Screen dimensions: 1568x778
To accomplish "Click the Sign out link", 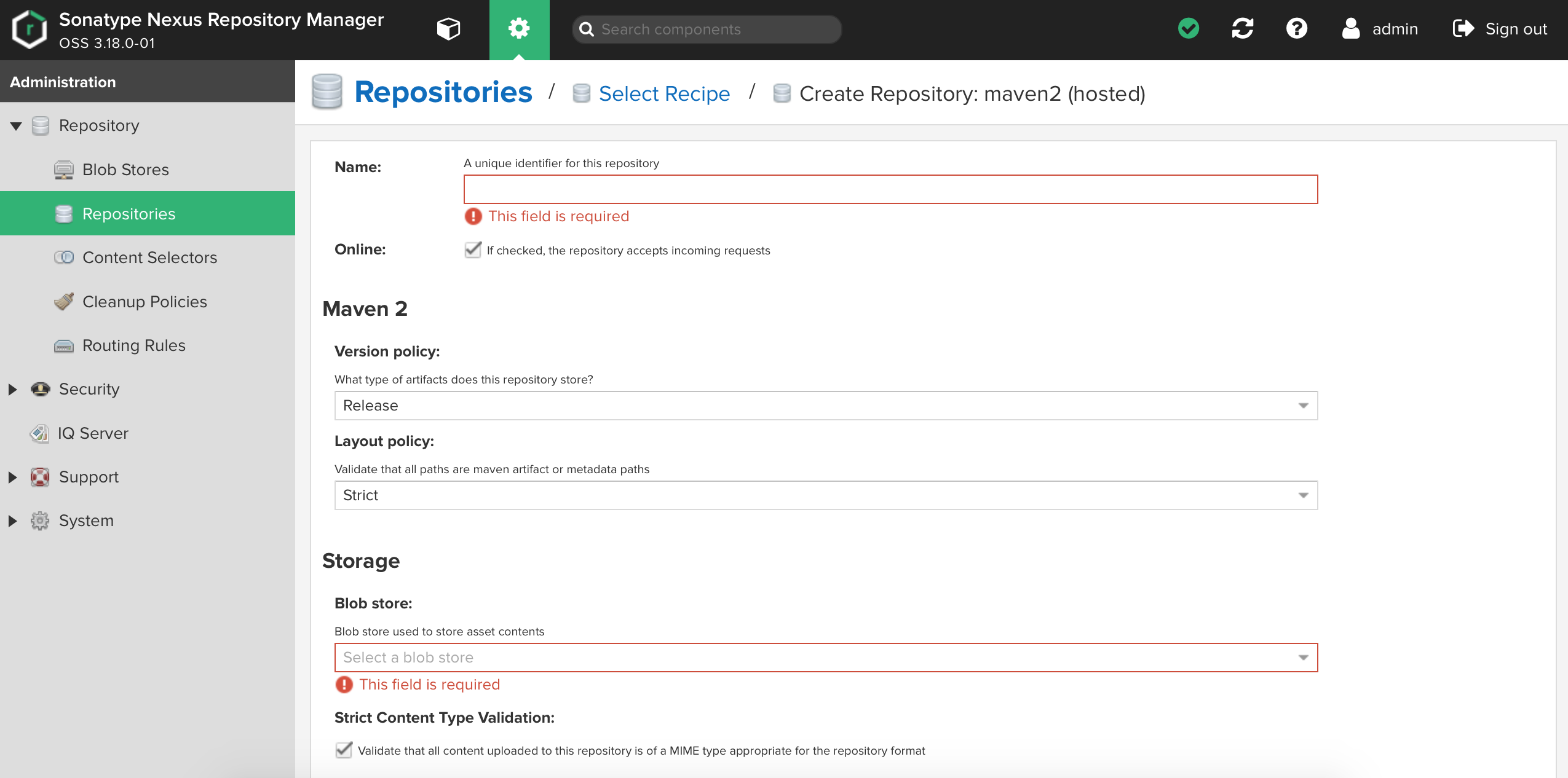I will click(1516, 29).
